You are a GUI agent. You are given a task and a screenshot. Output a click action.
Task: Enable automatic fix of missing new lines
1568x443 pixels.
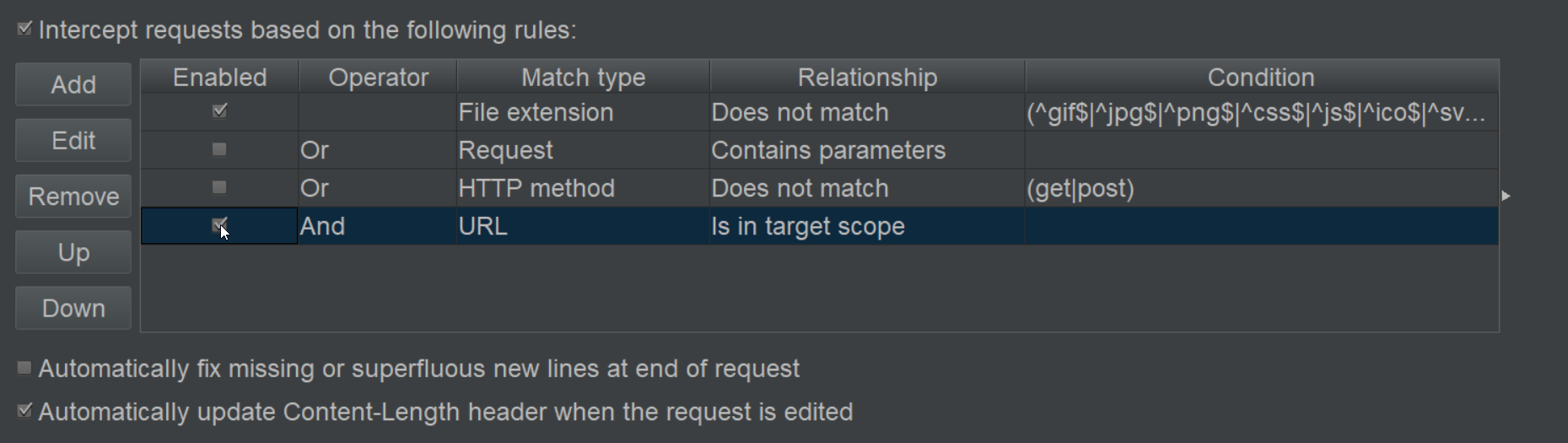[25, 368]
